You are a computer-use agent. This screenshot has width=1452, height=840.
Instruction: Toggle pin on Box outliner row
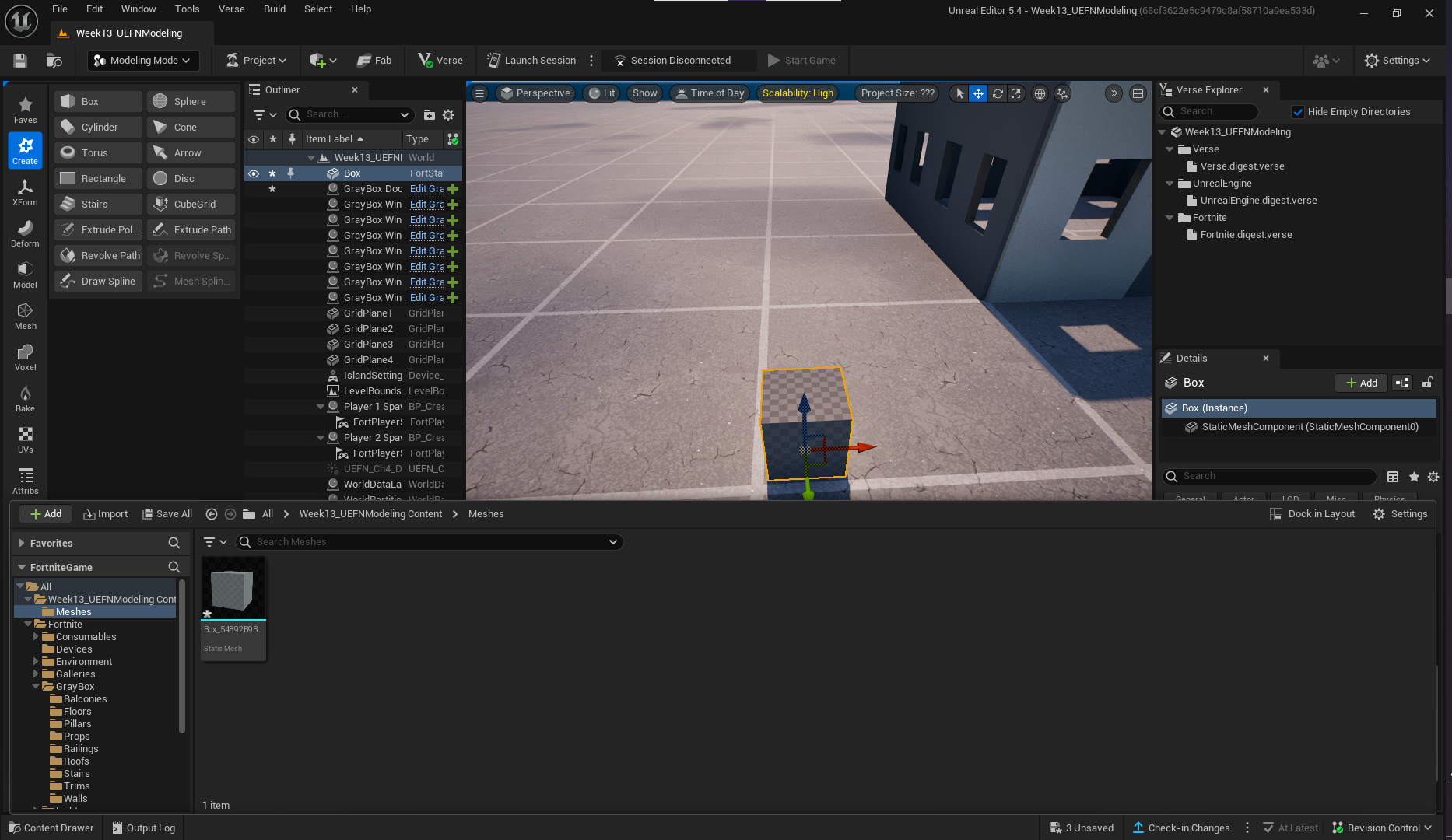[x=291, y=173]
